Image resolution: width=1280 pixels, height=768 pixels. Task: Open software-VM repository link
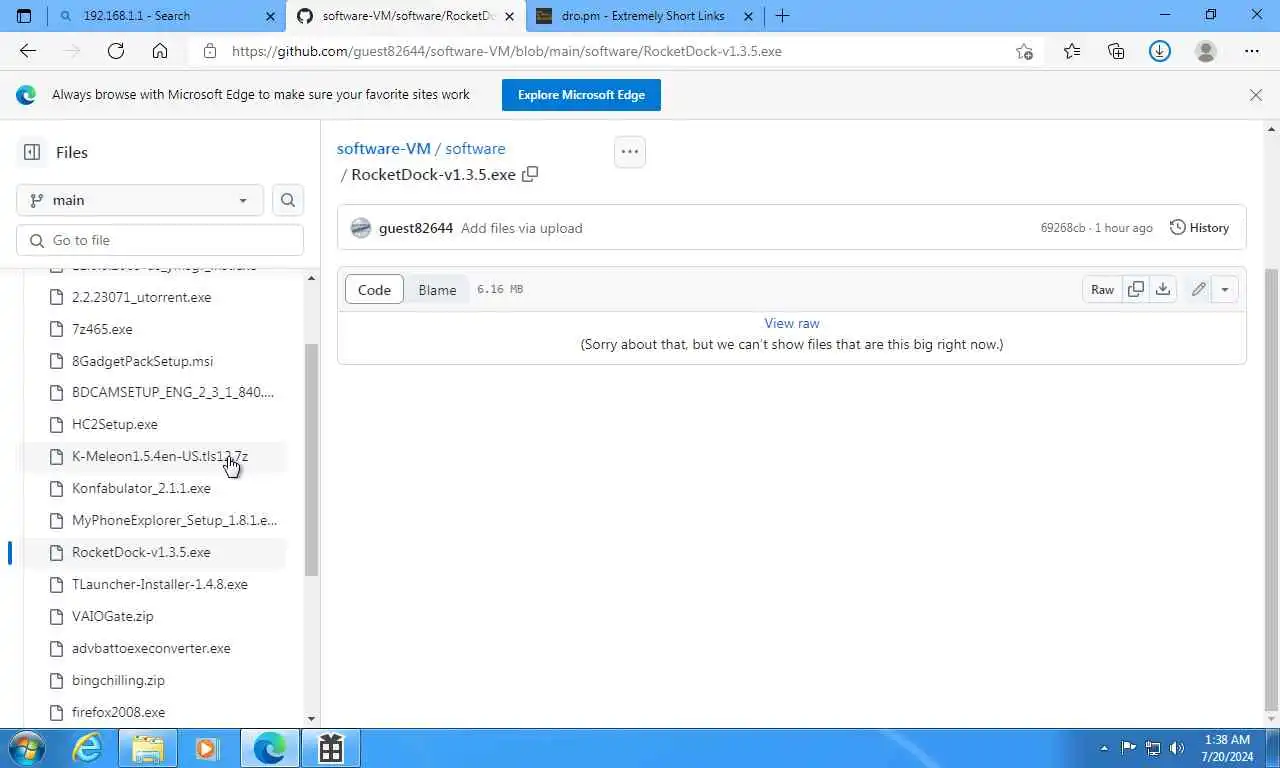pyautogui.click(x=383, y=148)
